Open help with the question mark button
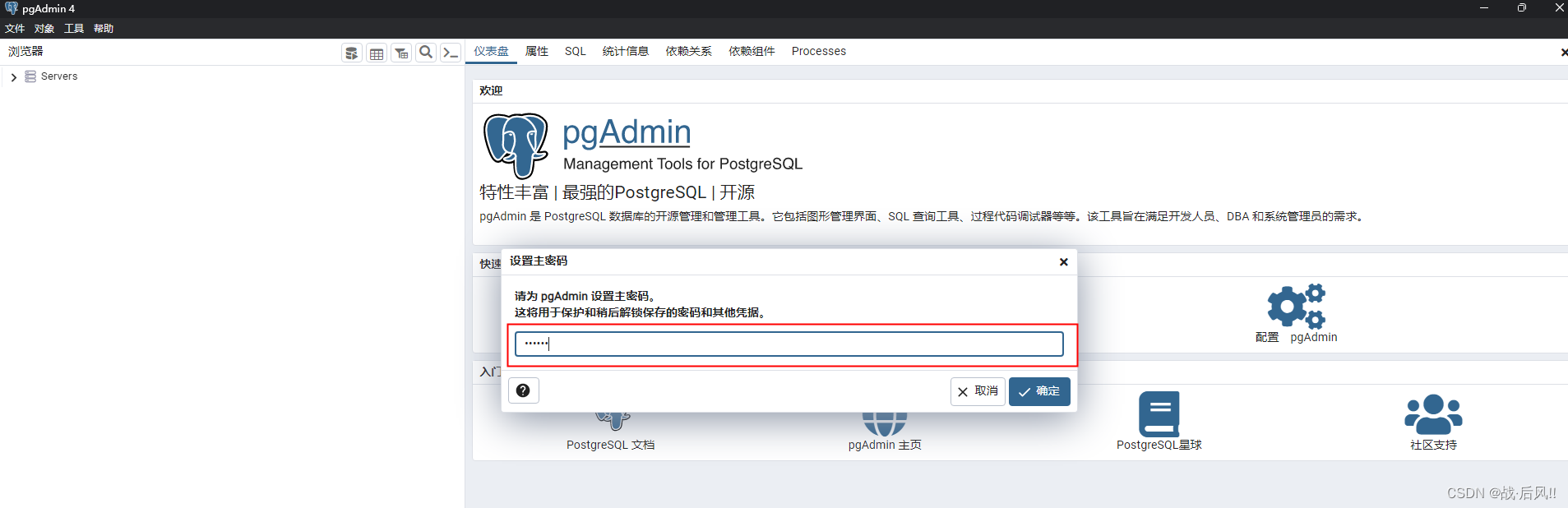The image size is (1568, 508). click(523, 390)
